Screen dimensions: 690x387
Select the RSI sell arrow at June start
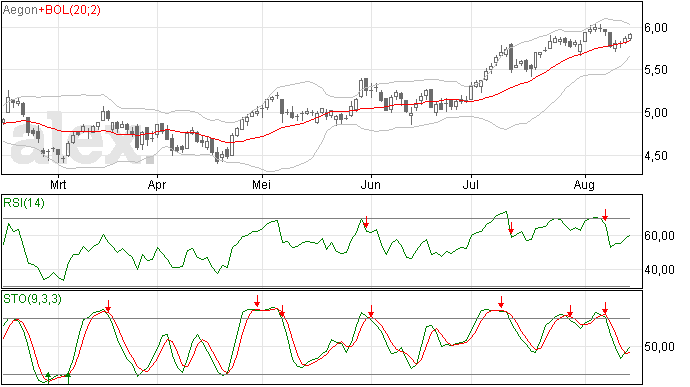(x=366, y=222)
